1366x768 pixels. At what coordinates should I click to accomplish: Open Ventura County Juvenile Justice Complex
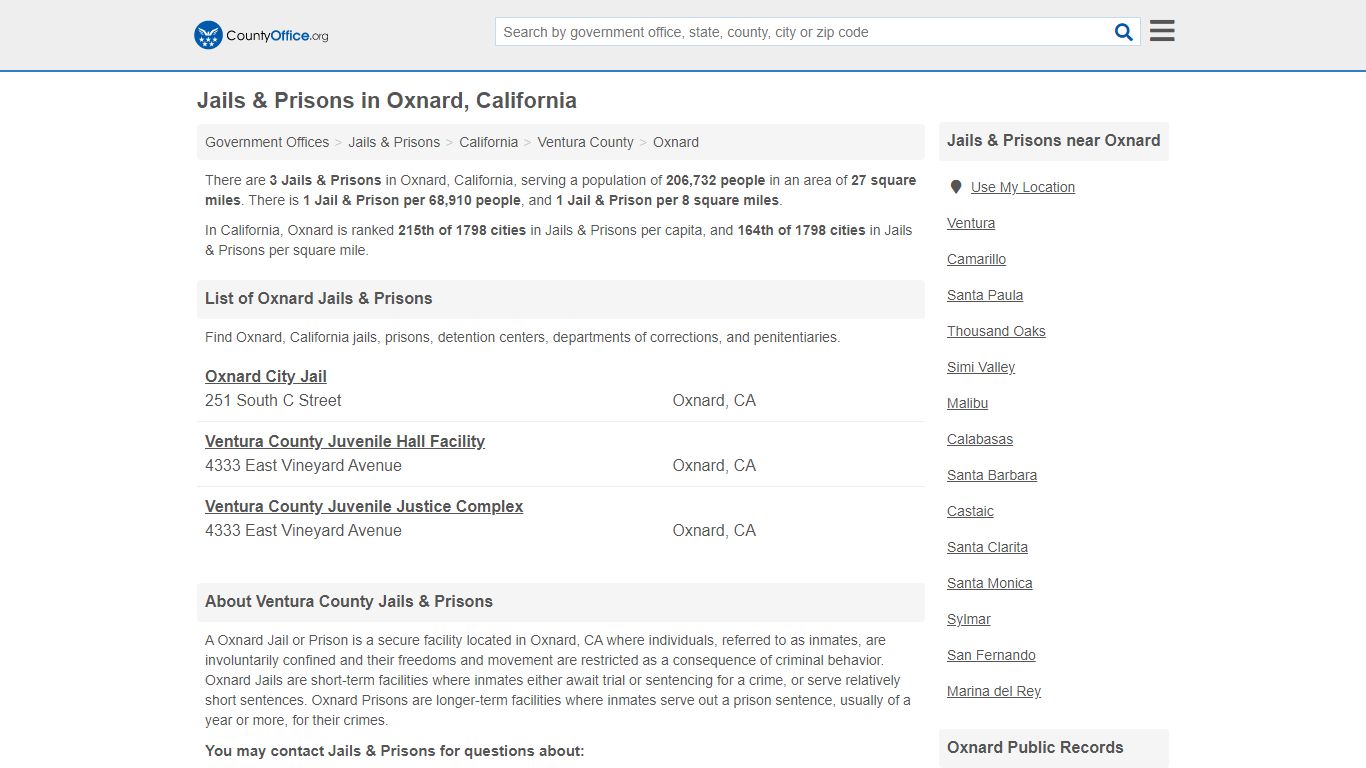364,506
